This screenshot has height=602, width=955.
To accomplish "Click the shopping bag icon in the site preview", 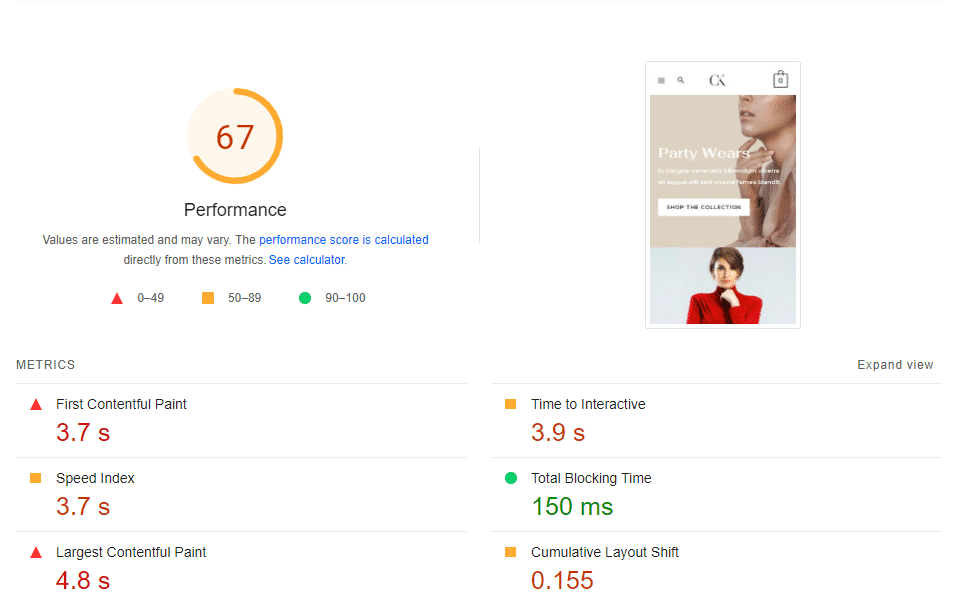I will pos(781,78).
